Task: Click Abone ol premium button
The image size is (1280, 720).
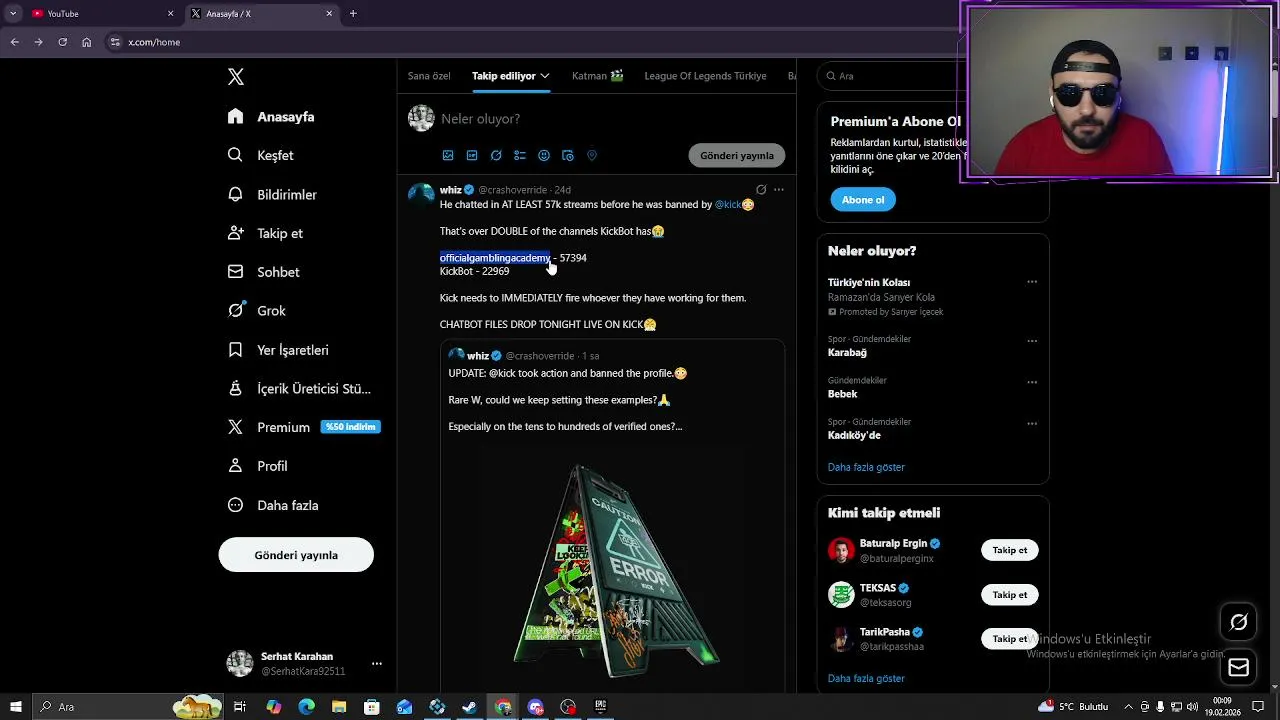Action: pyautogui.click(x=863, y=200)
